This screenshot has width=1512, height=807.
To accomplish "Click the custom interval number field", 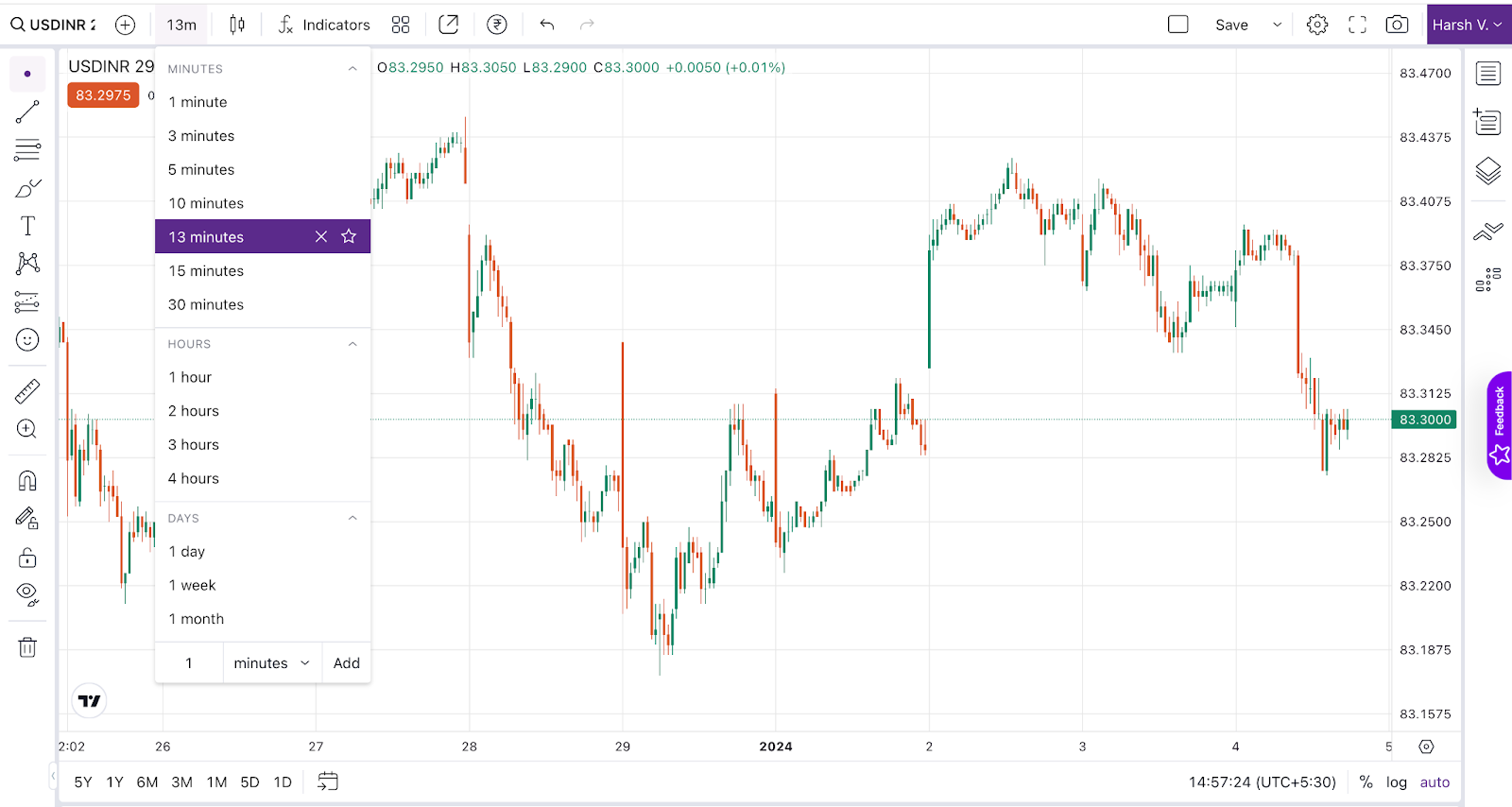I will click(189, 663).
